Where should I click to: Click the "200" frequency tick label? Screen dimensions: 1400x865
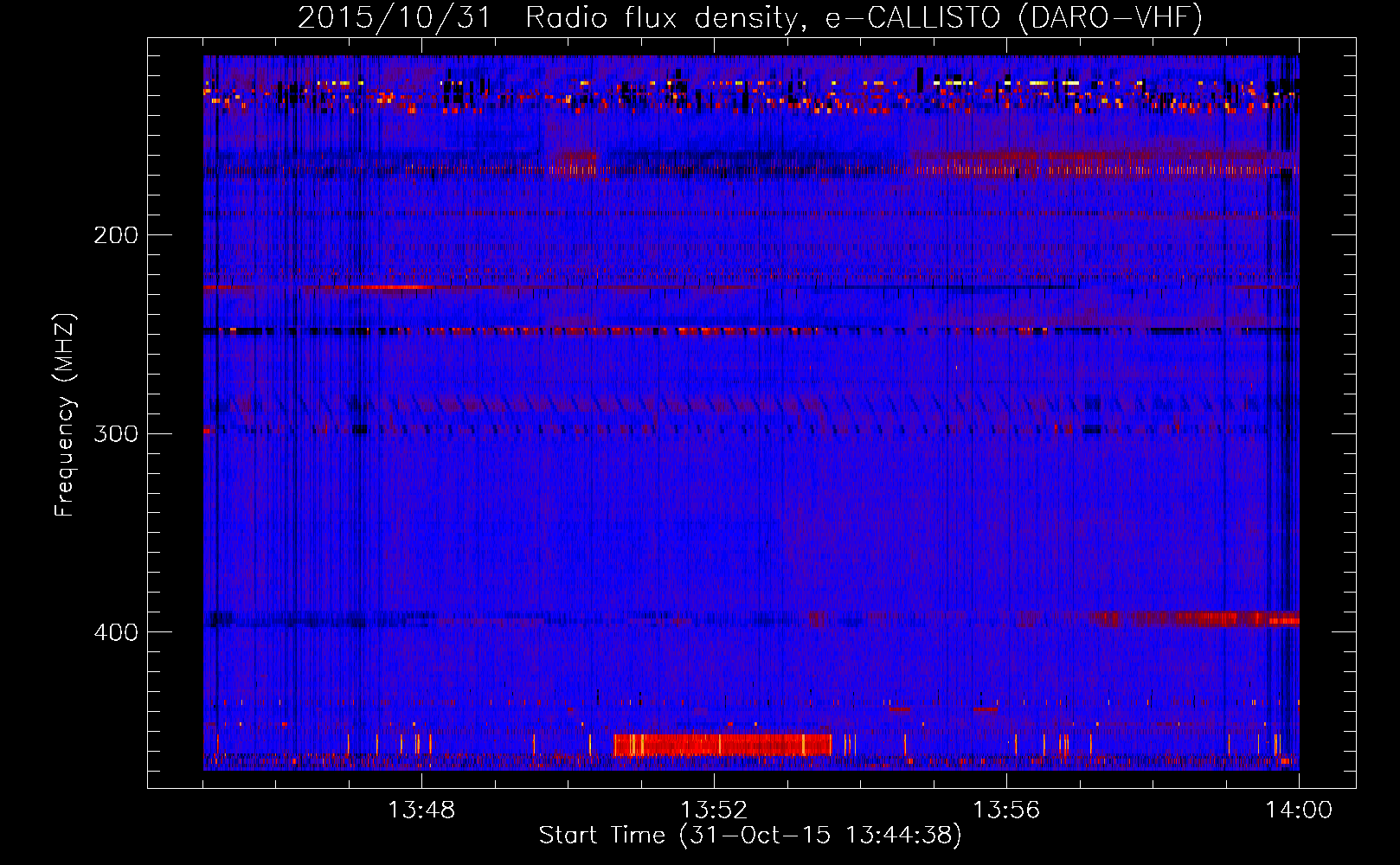pos(116,235)
